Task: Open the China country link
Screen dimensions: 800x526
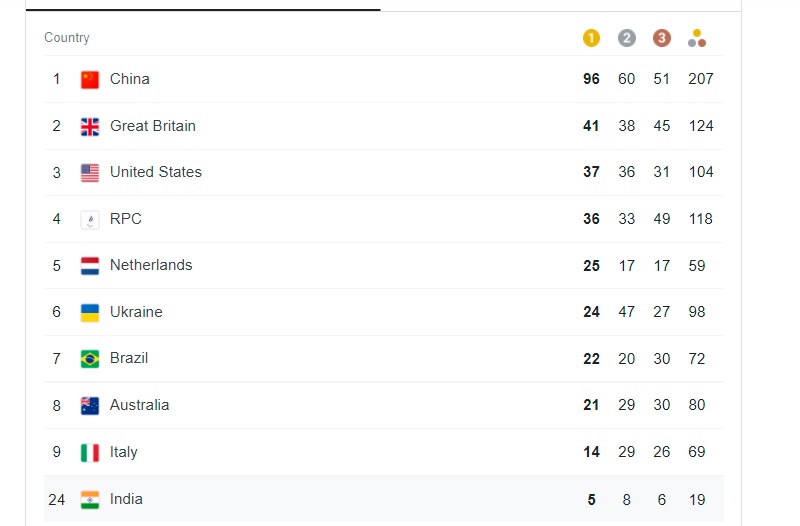Action: pyautogui.click(x=130, y=79)
